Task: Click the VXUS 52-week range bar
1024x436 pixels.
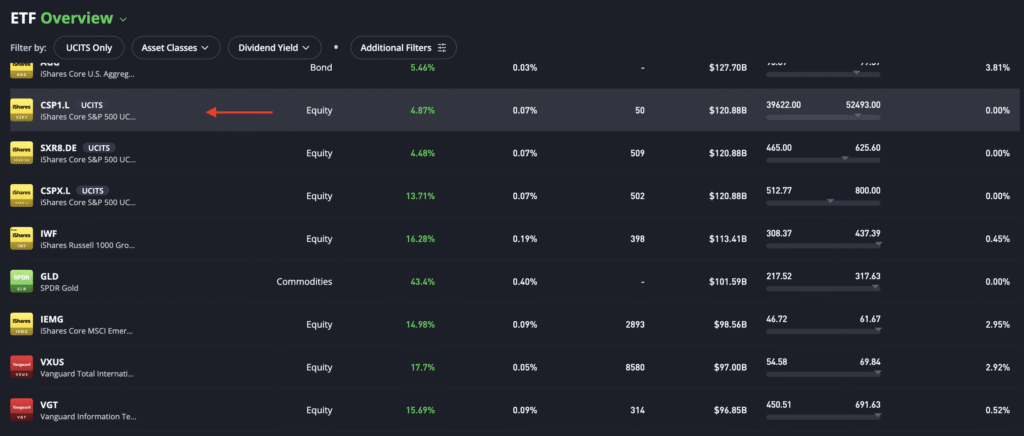Action: coord(823,374)
